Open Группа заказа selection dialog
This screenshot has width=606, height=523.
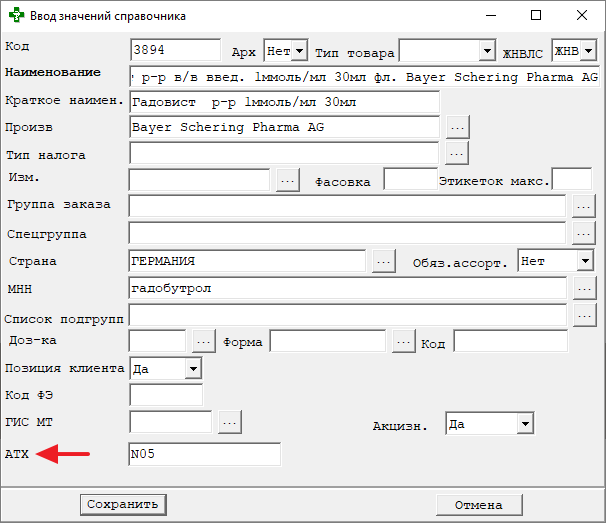tap(584, 206)
